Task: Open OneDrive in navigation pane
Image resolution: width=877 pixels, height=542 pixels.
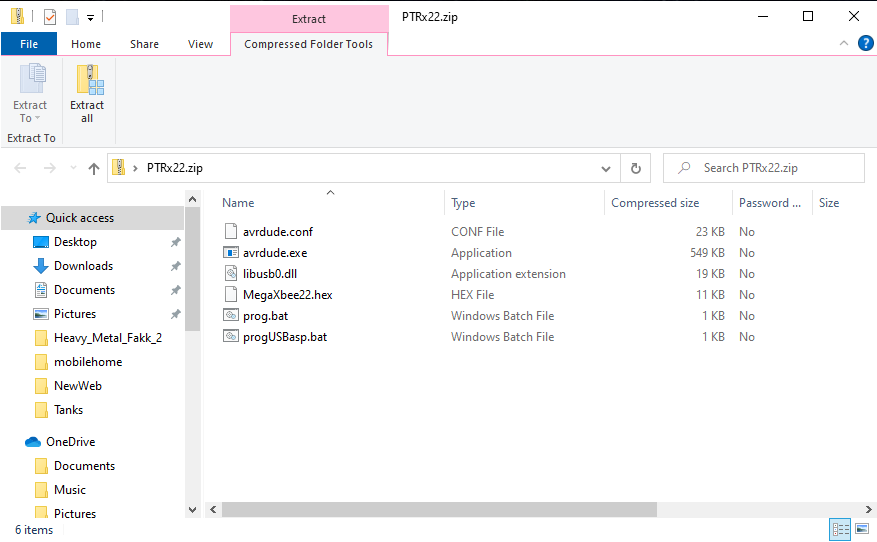Action: click(70, 442)
